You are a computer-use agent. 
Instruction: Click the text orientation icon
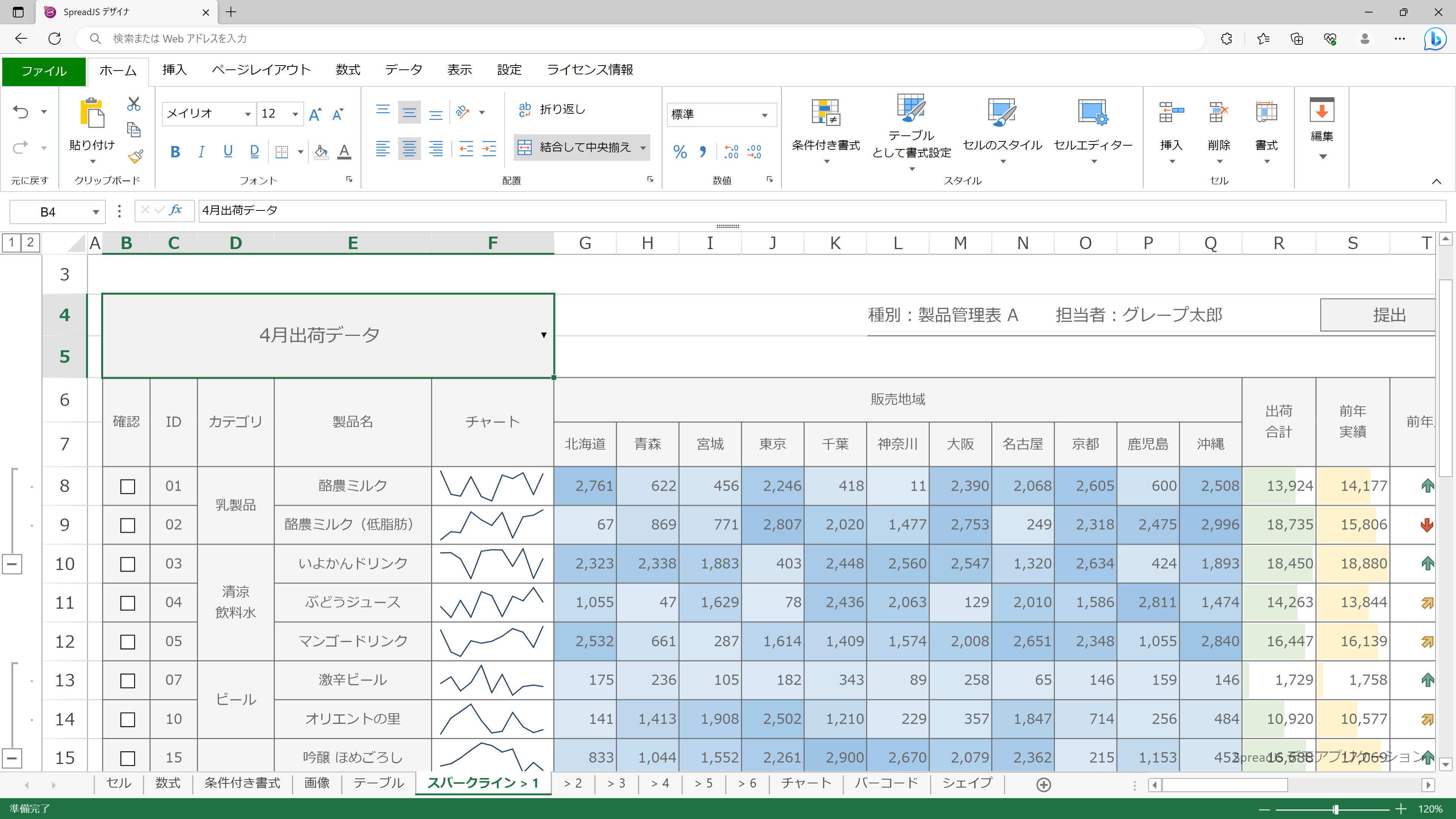pos(463,112)
